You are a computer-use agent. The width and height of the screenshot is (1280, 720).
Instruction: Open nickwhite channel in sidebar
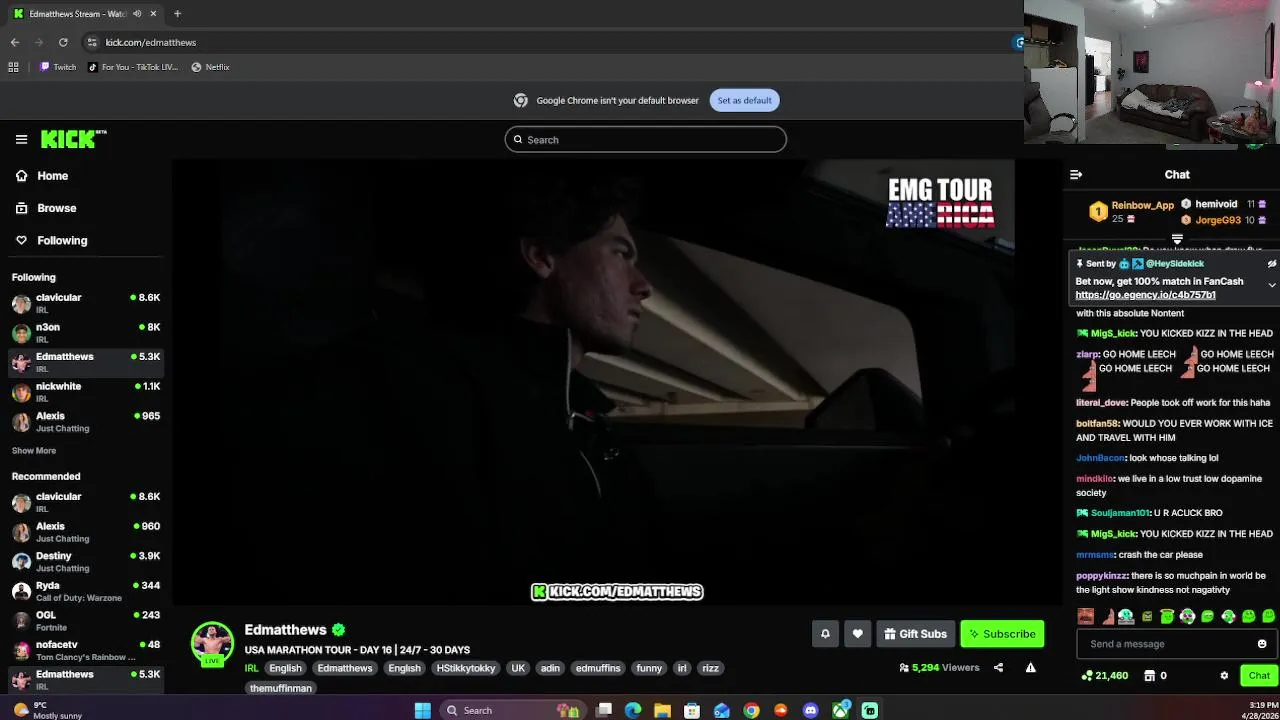86,392
